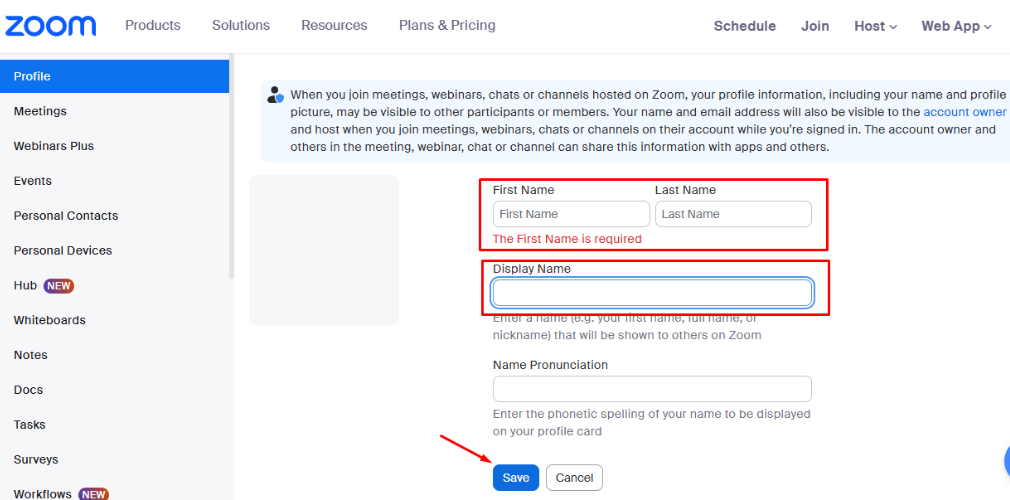The width and height of the screenshot is (1010, 500).
Task: Open the Solutions menu
Action: pyautogui.click(x=241, y=25)
